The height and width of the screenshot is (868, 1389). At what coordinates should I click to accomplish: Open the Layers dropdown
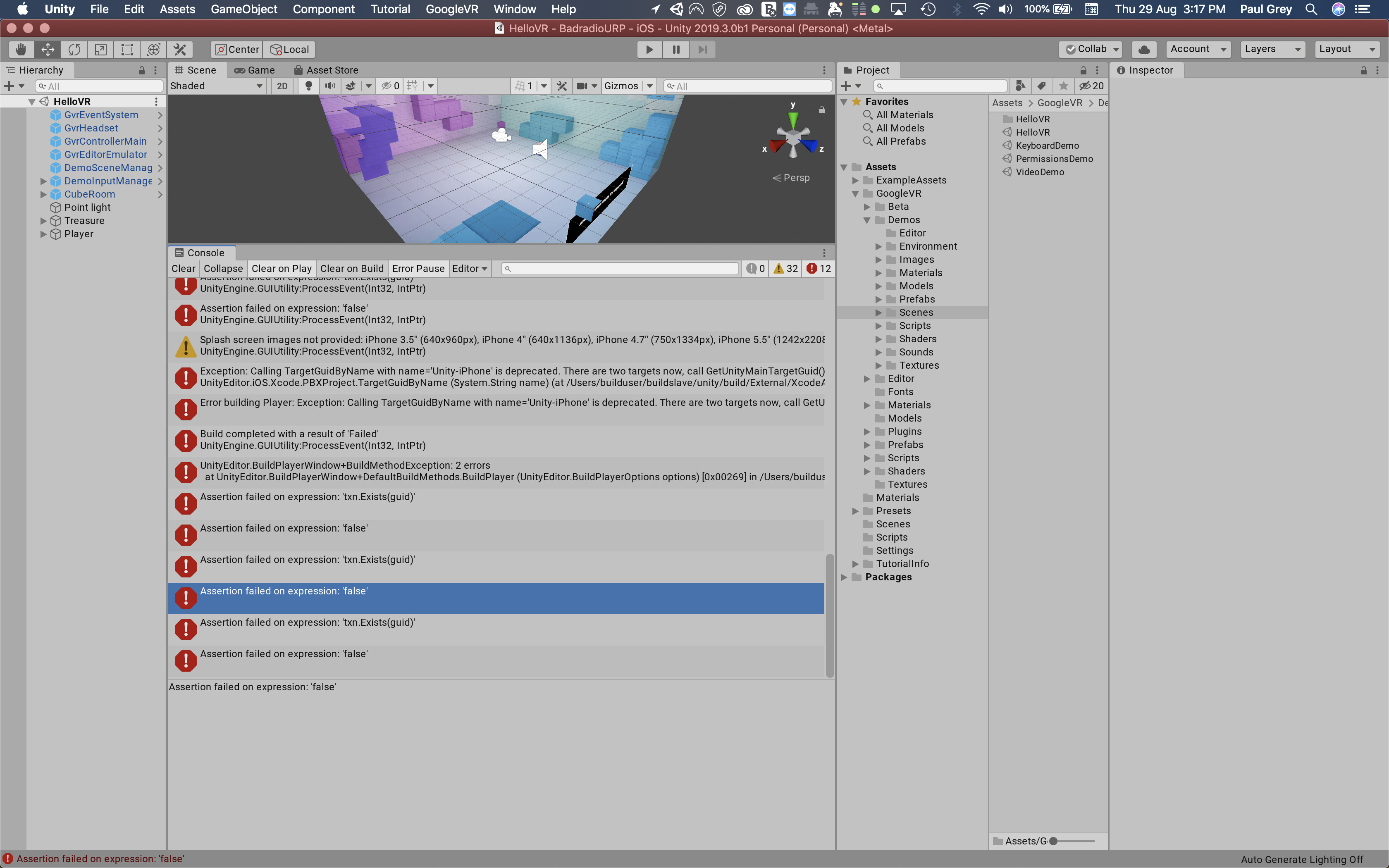click(1271, 49)
